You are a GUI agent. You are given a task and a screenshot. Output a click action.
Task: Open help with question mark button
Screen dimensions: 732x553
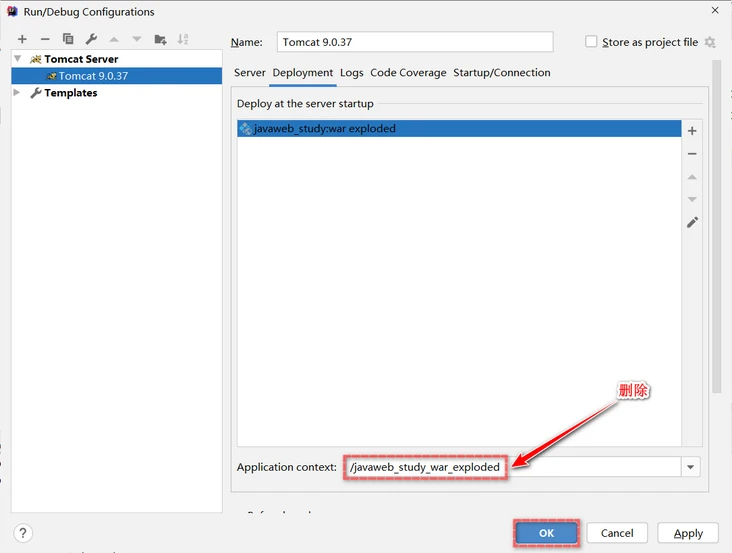point(23,533)
